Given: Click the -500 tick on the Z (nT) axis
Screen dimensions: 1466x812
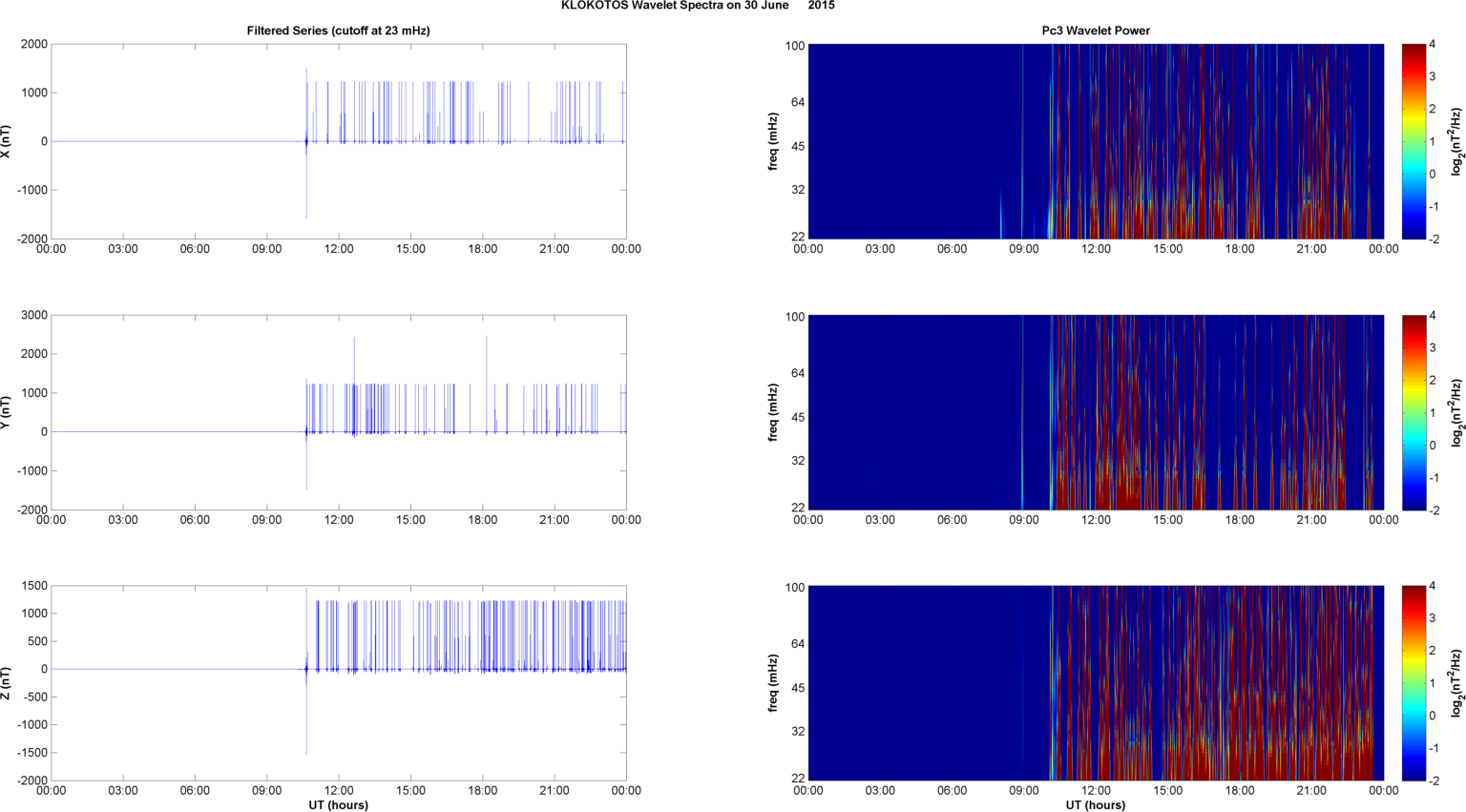Looking at the screenshot, I should pyautogui.click(x=35, y=697).
